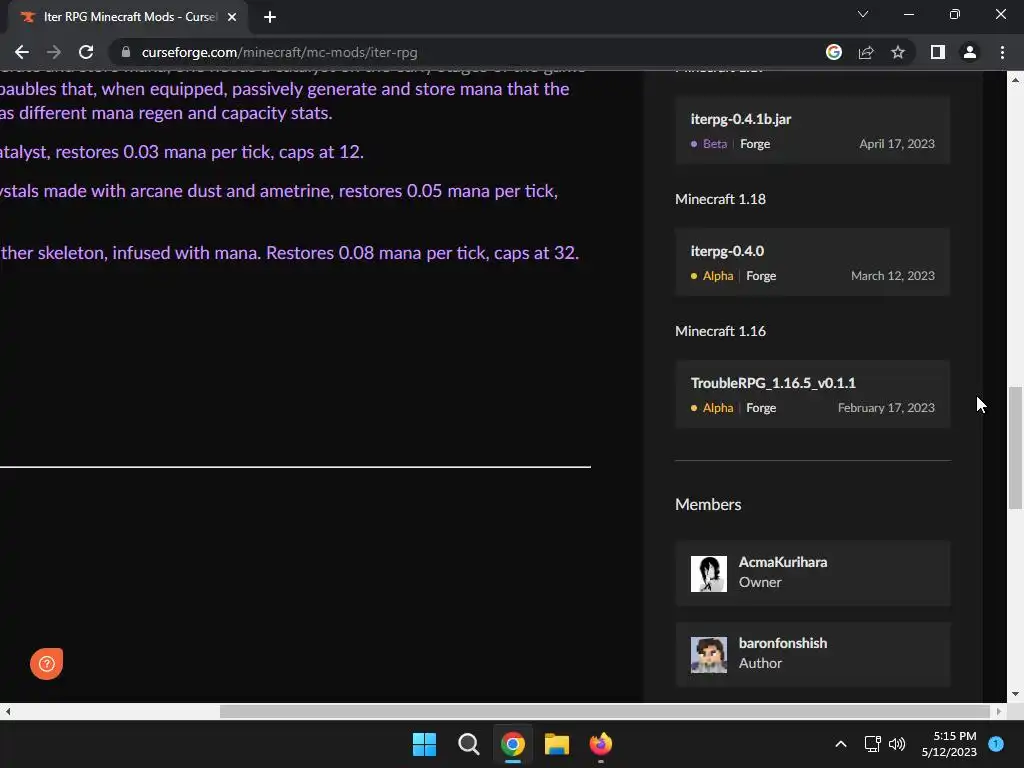
Task: Switch to Chrome in the taskbar
Action: point(513,744)
